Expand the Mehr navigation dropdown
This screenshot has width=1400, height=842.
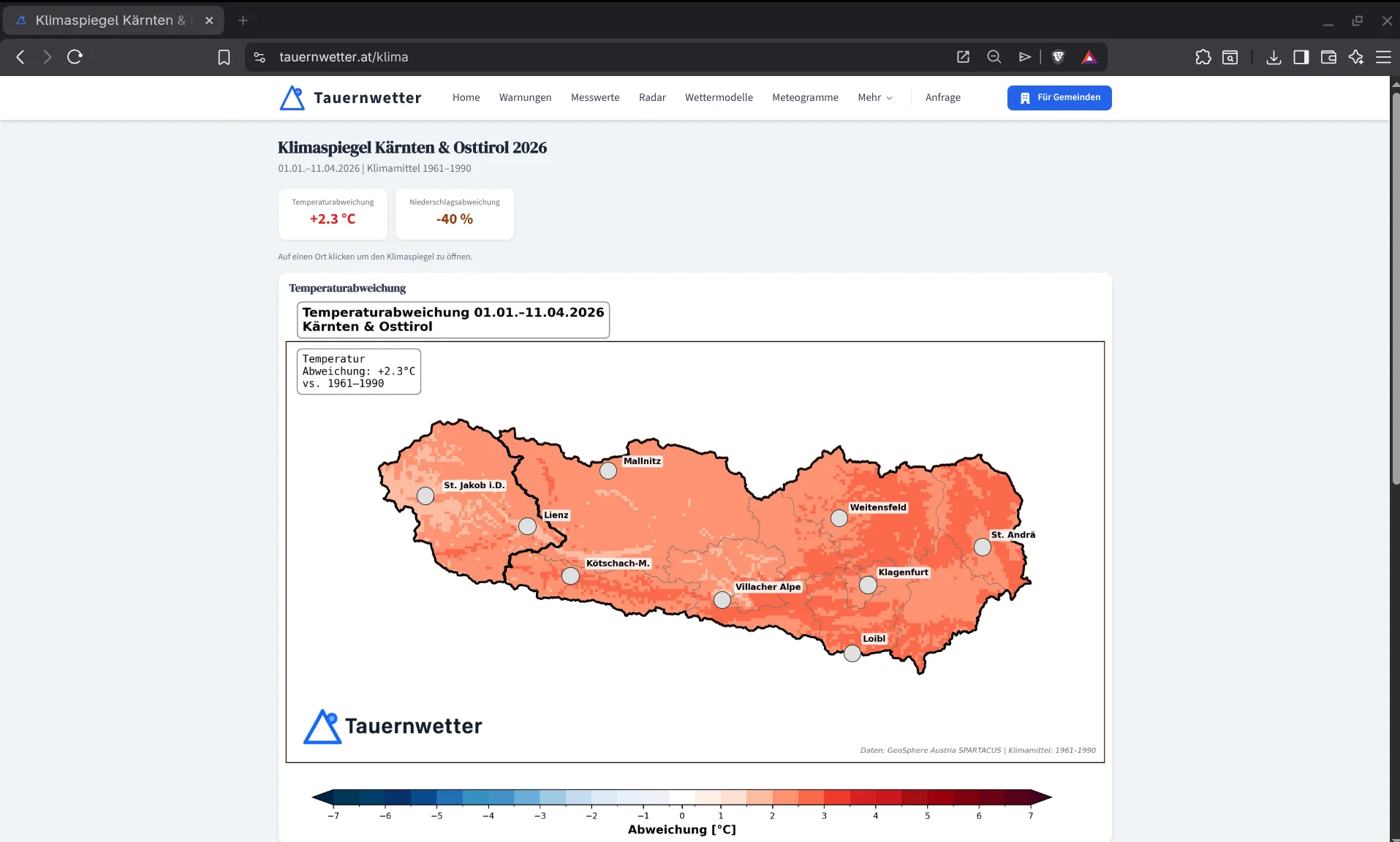tap(875, 97)
